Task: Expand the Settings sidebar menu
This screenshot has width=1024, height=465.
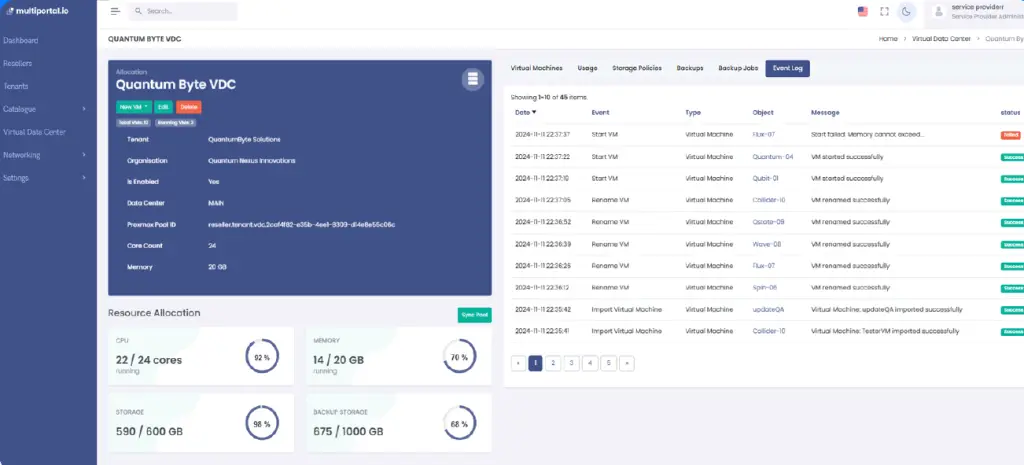Action: 44,178
